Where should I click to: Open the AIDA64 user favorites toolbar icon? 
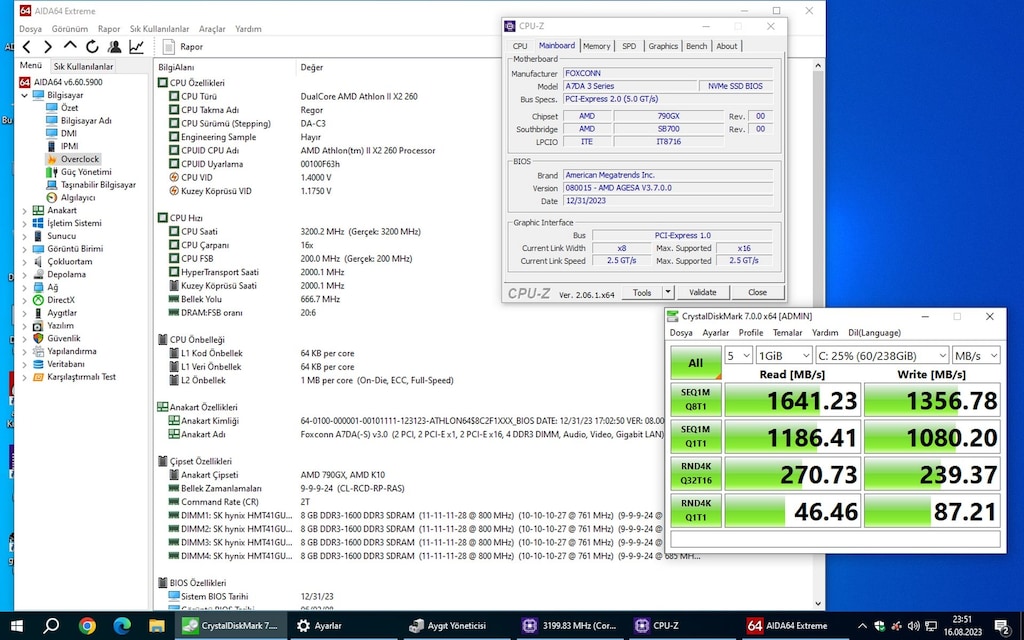click(x=114, y=46)
